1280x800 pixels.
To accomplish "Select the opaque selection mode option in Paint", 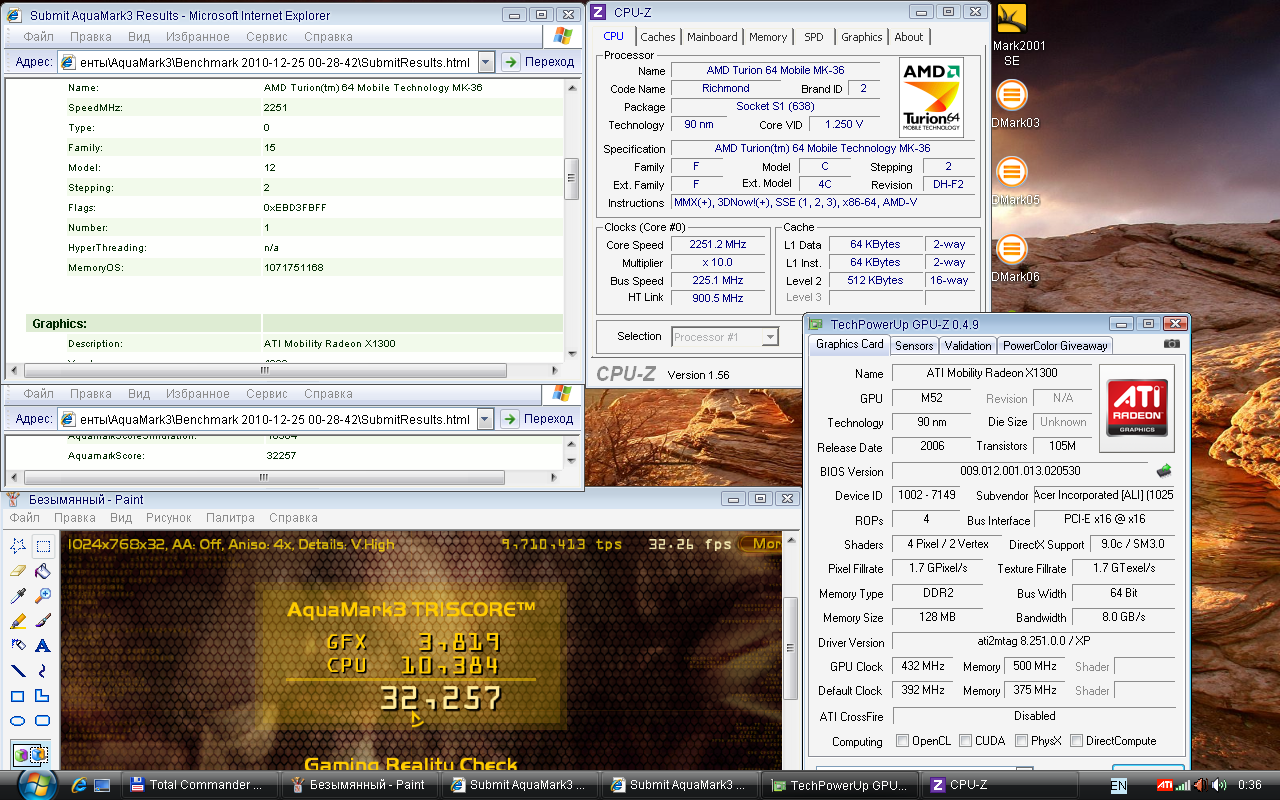I will pyautogui.click(x=30, y=755).
